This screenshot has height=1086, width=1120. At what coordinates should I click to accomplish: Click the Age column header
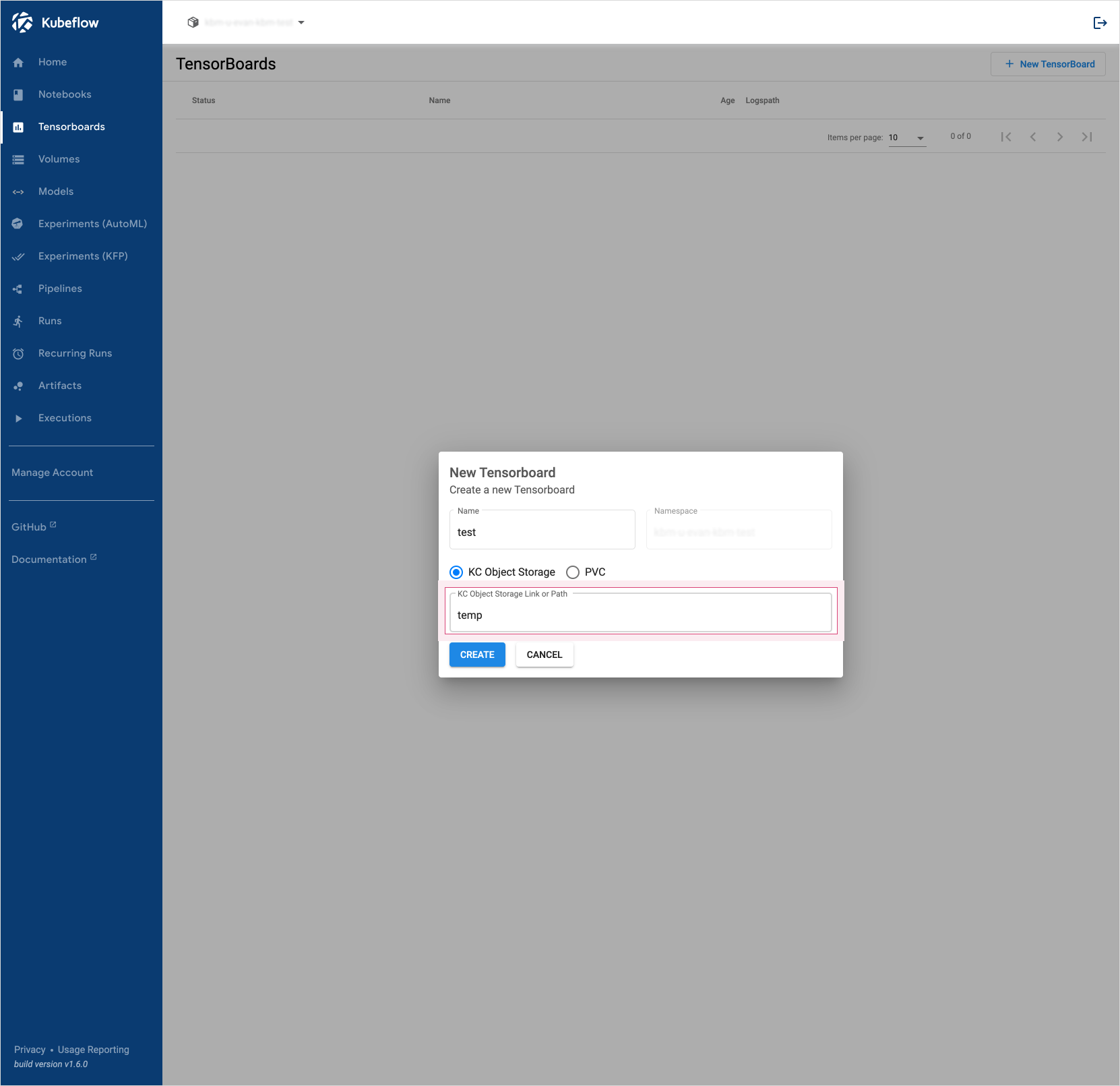click(x=728, y=100)
